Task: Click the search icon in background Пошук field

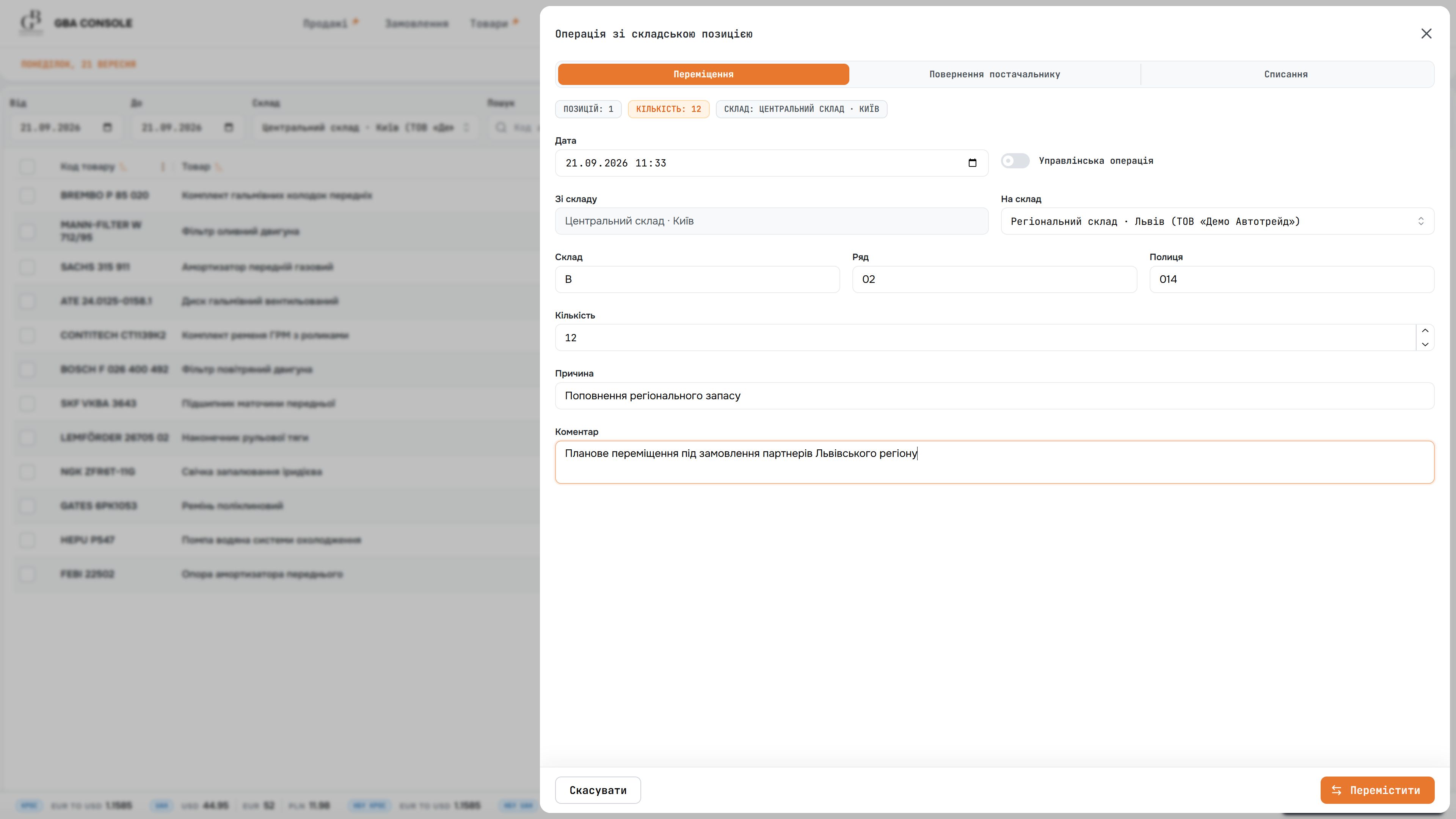Action: [501, 127]
